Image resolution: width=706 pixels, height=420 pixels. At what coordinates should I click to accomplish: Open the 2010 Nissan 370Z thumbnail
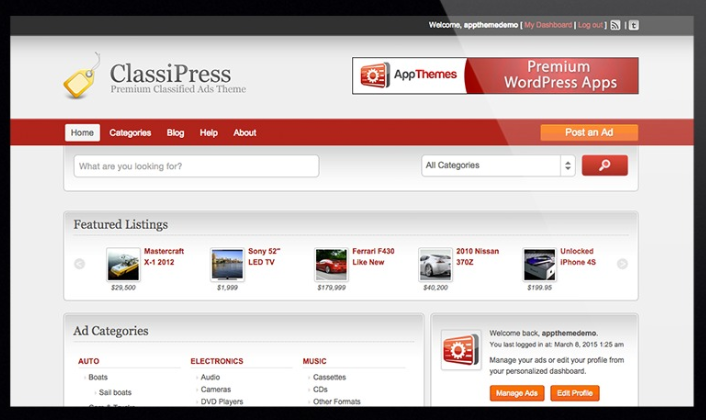click(435, 264)
